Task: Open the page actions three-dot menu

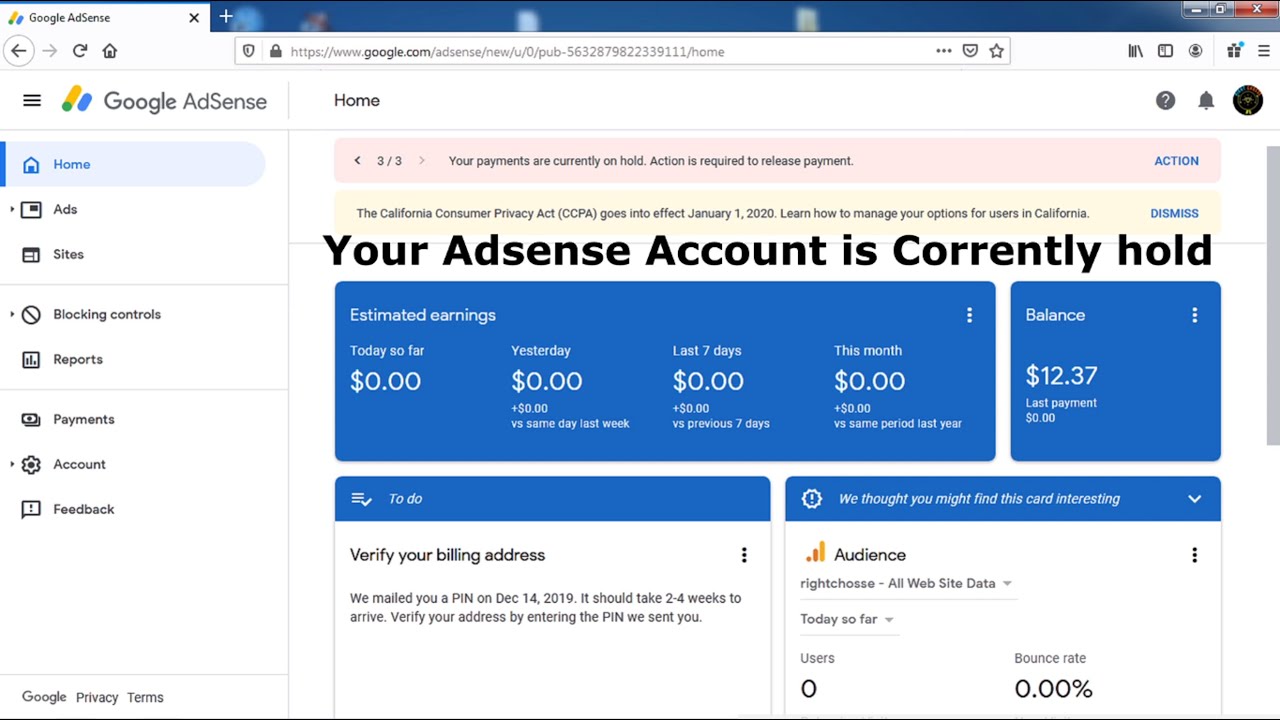Action: 943,51
